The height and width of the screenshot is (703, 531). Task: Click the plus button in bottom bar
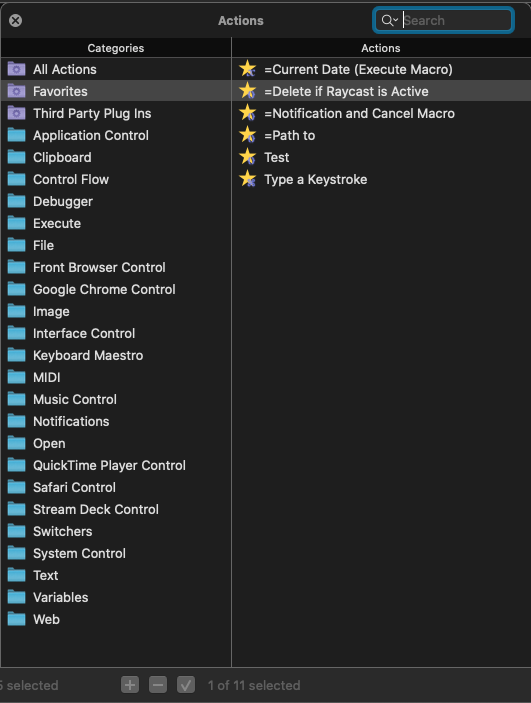(x=130, y=685)
